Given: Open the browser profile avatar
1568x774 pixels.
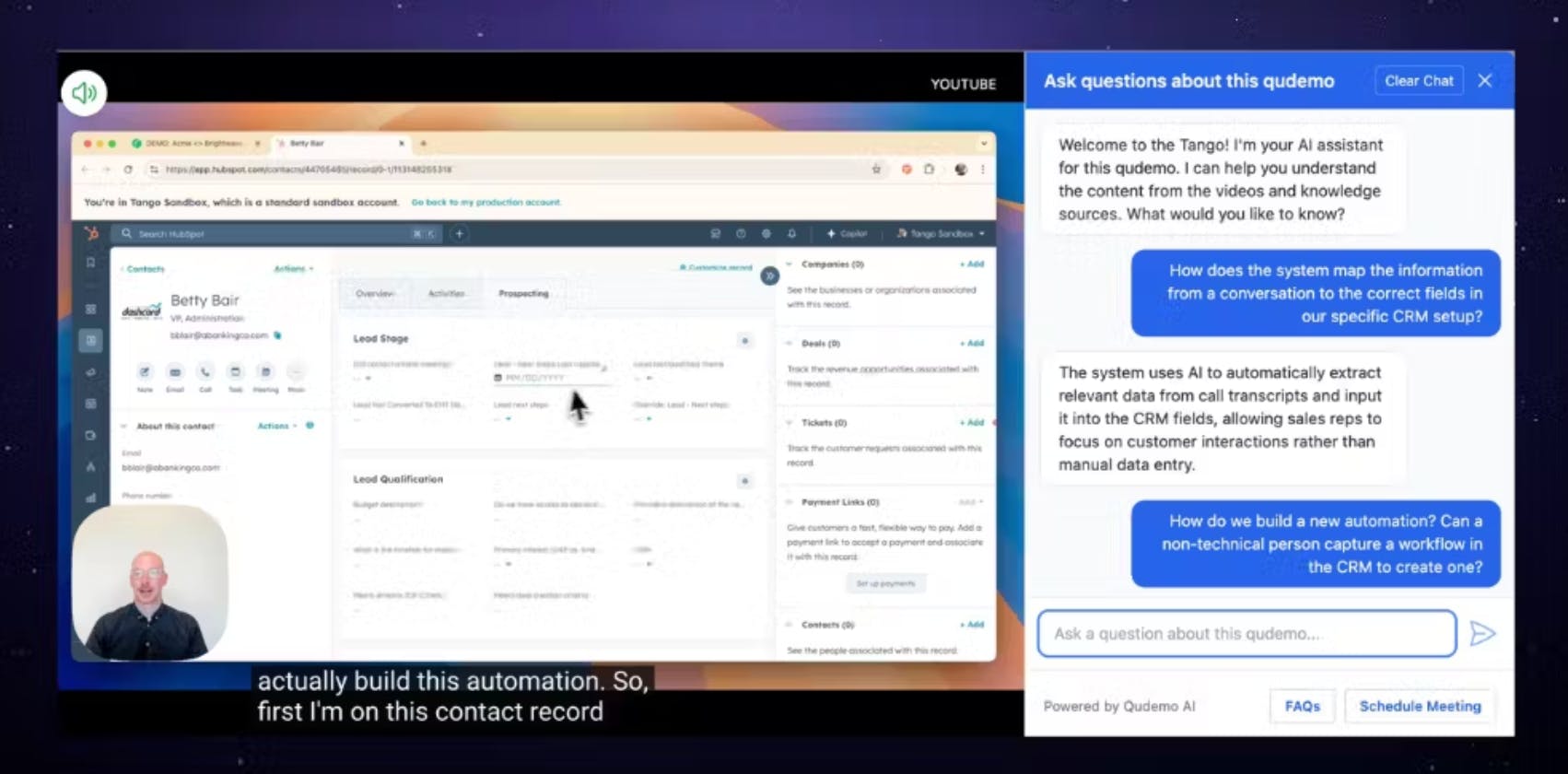Looking at the screenshot, I should 961,170.
